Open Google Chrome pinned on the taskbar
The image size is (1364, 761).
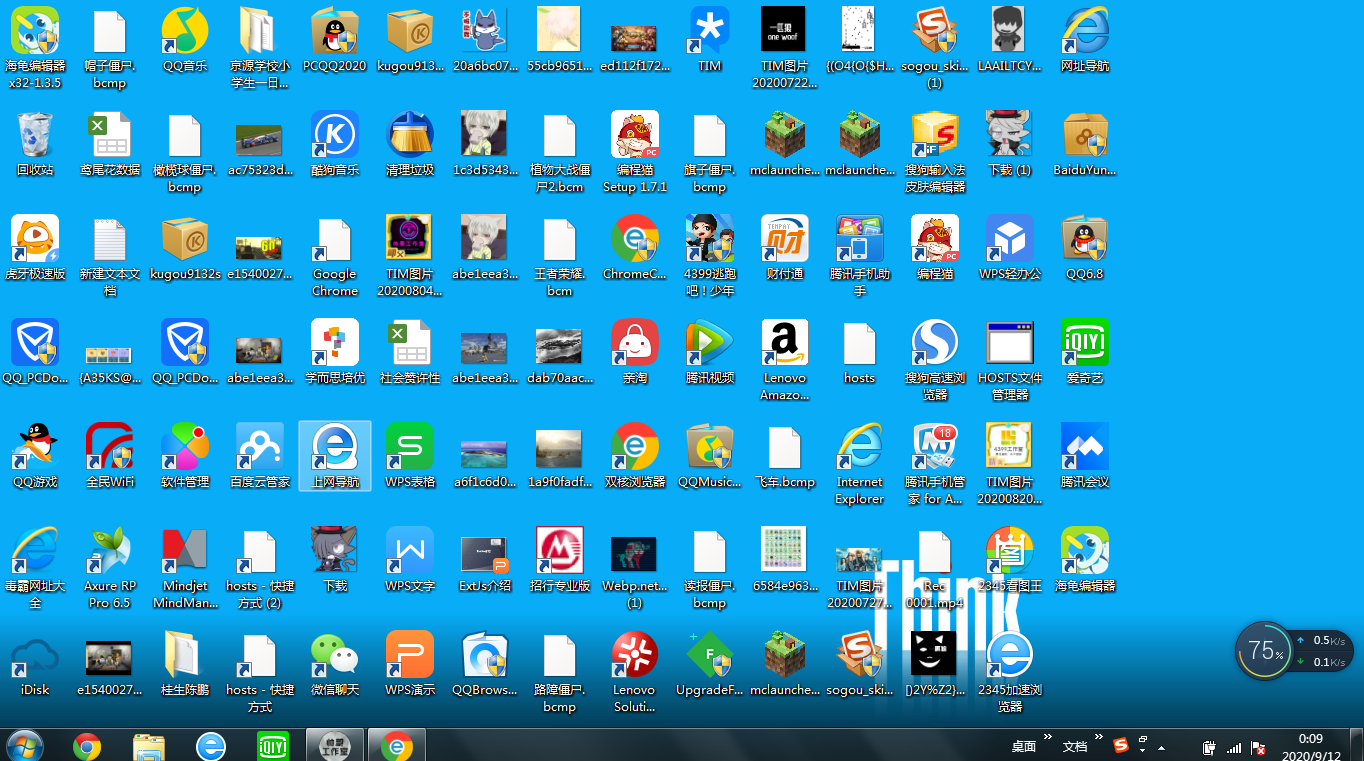[x=87, y=746]
